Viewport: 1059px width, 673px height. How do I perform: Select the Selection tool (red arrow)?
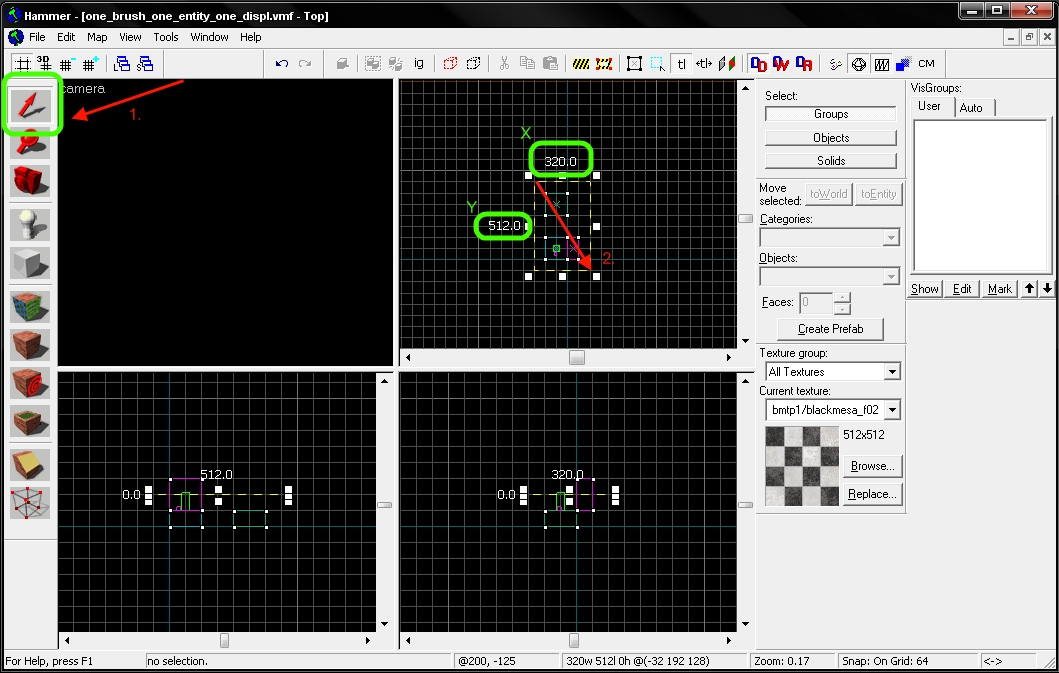(x=31, y=104)
